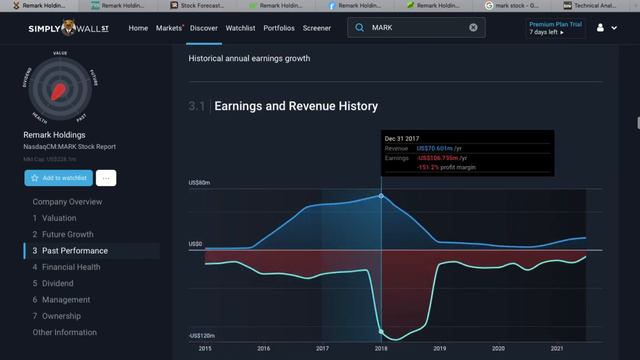Go to 4 Financial Health section

coord(66,267)
